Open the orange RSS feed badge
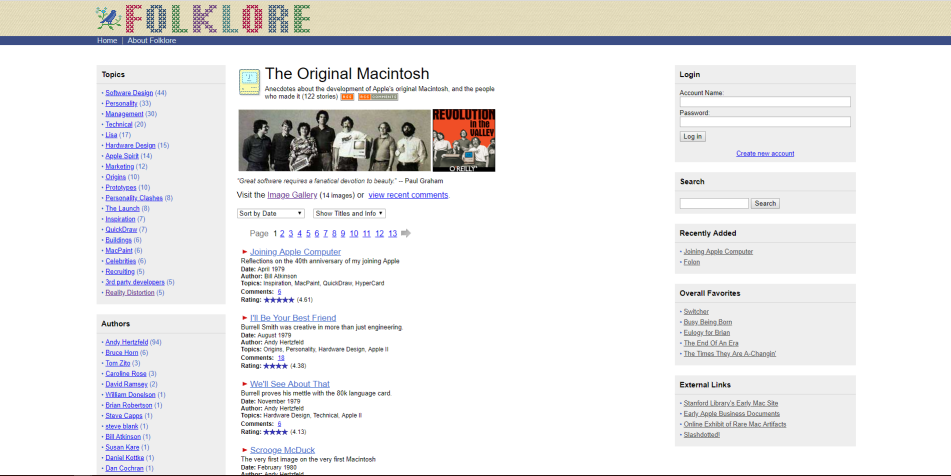This screenshot has width=951, height=476. [x=347, y=97]
